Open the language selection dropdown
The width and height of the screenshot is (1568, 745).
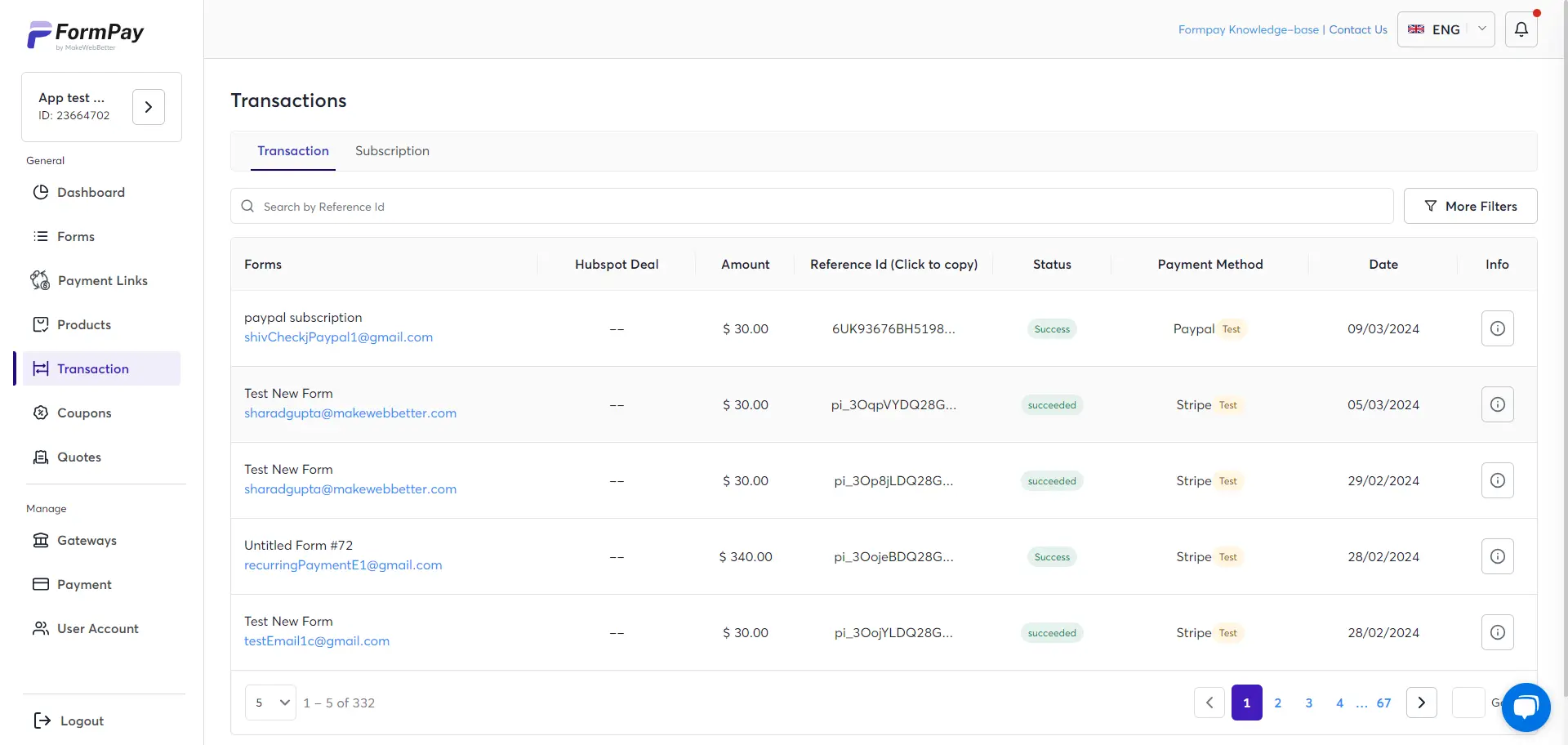point(1445,29)
